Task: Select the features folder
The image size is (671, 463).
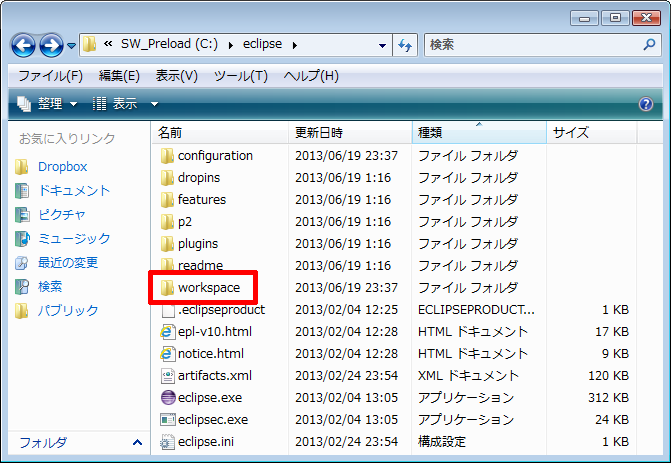Action: (x=202, y=200)
